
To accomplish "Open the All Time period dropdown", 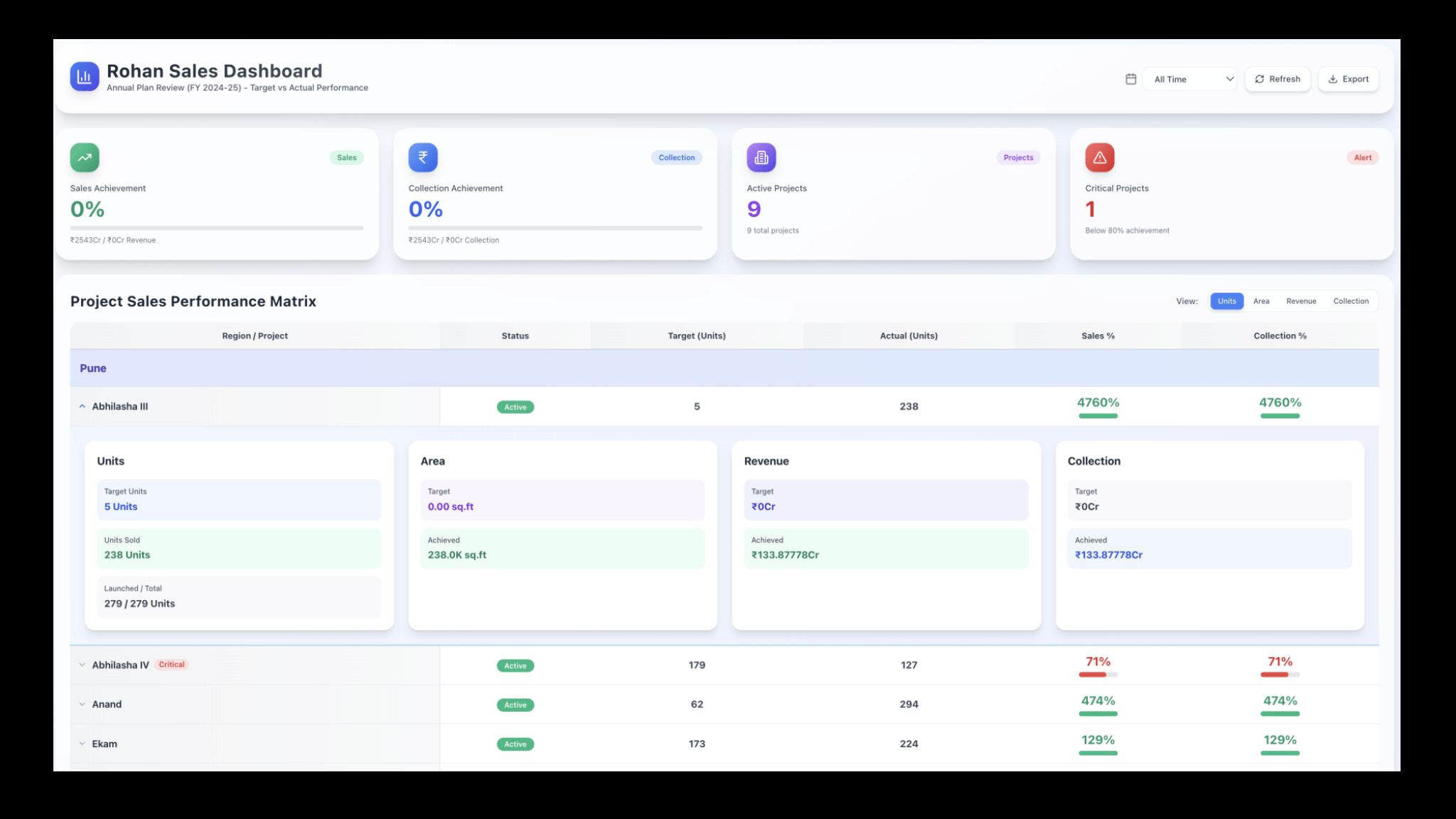I will coord(1190,79).
